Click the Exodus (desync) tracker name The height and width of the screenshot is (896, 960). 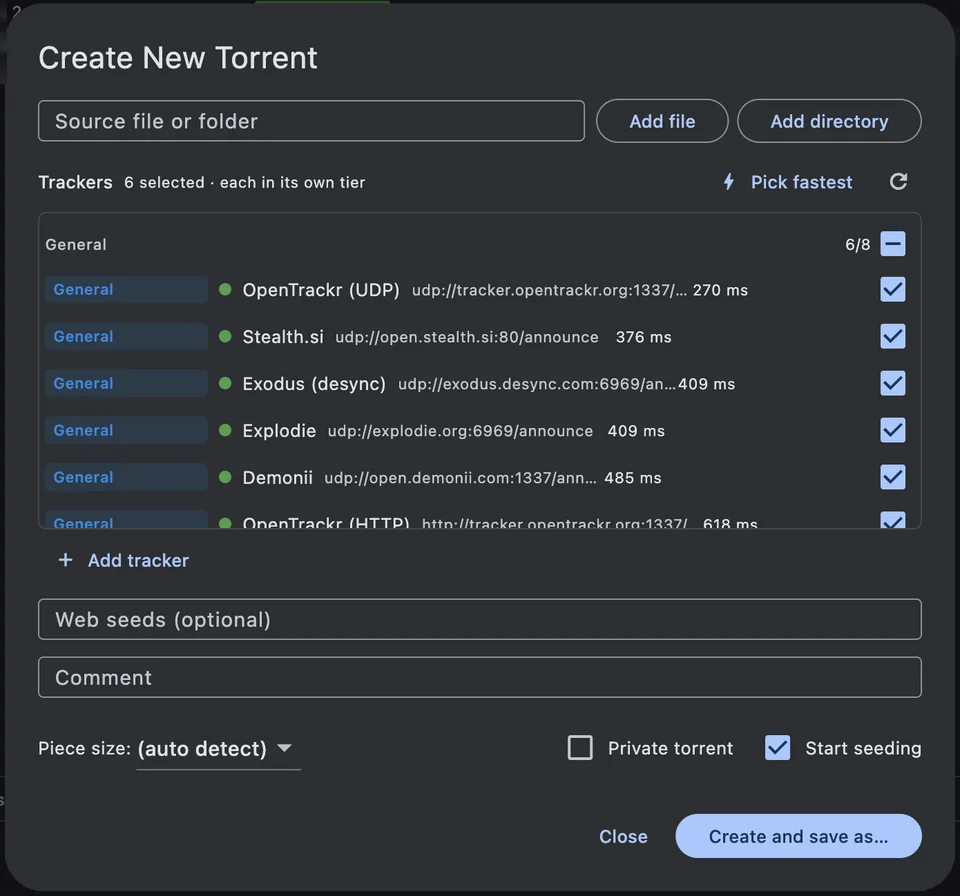click(x=314, y=384)
